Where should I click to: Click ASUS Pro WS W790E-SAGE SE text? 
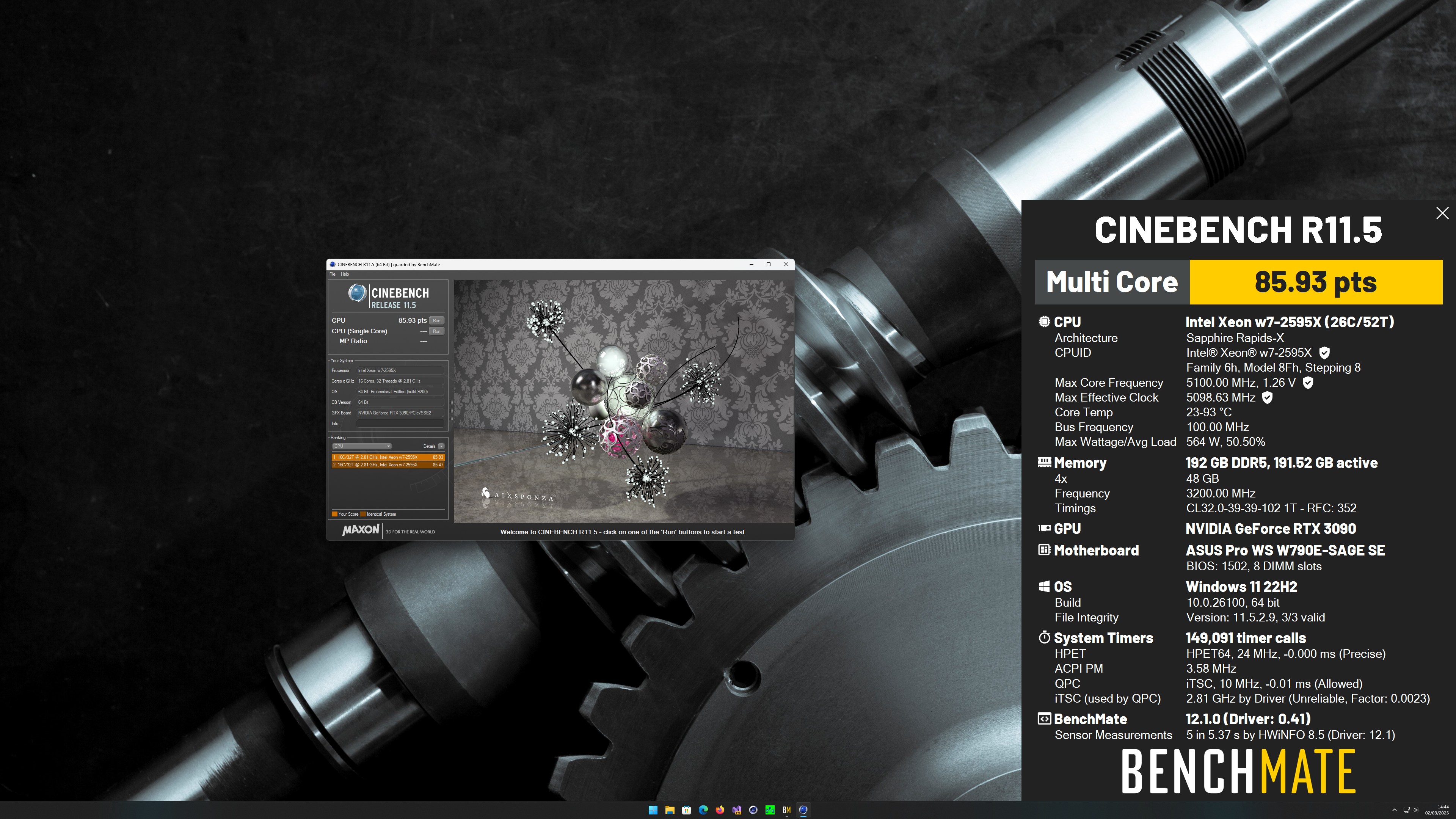point(1285,551)
